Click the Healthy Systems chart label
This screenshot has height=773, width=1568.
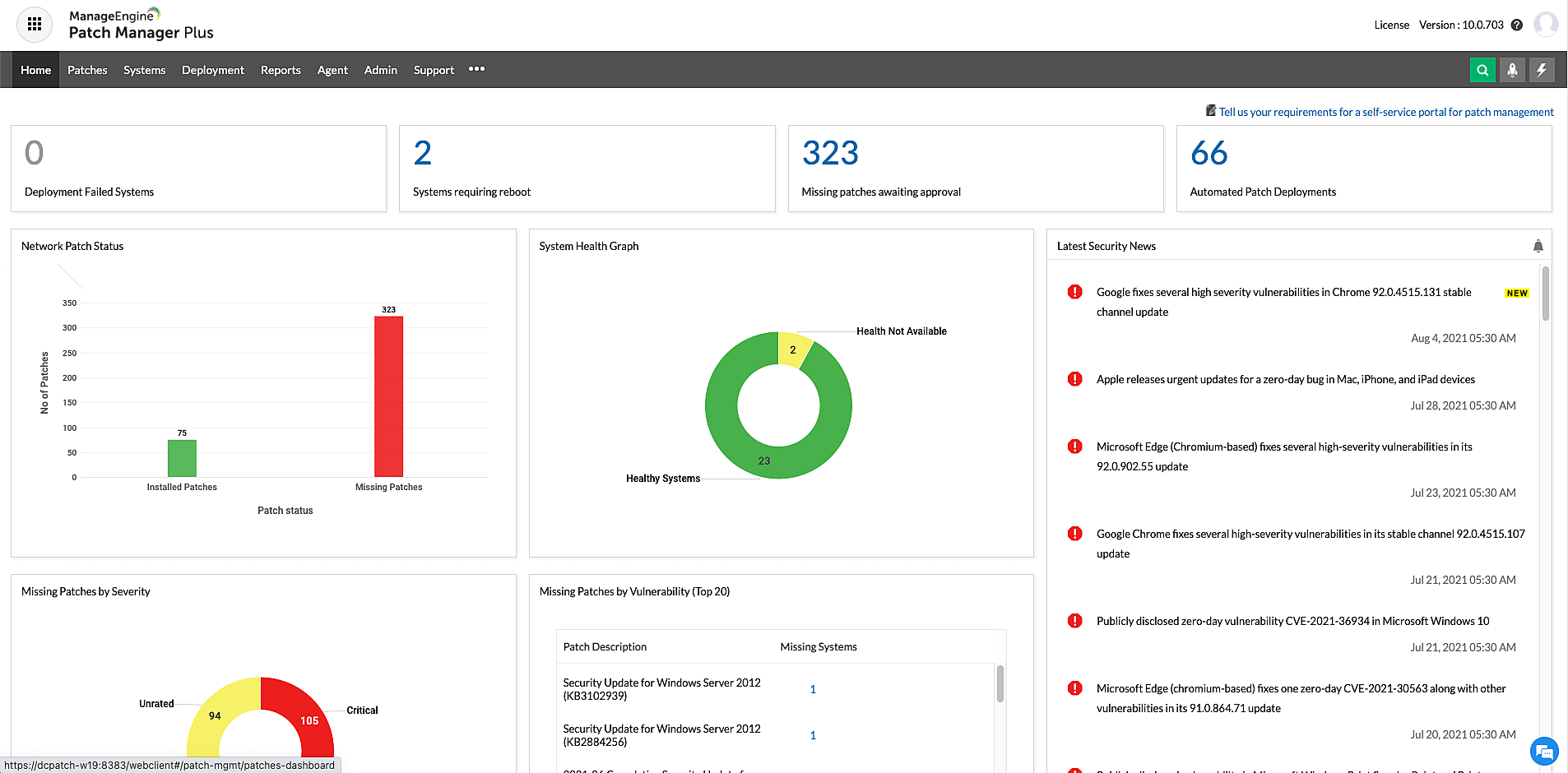663,479
